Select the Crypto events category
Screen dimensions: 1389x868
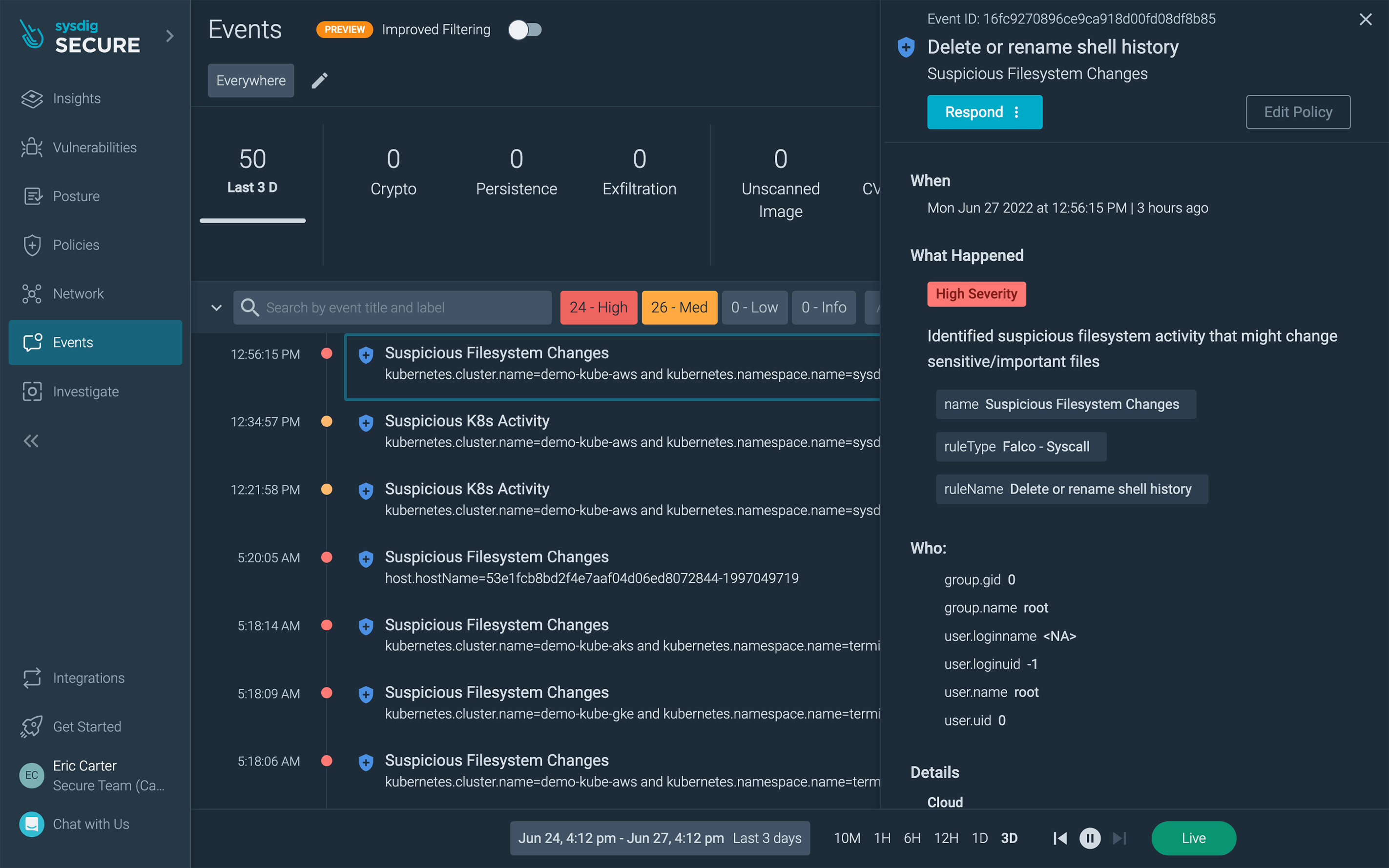pos(393,172)
